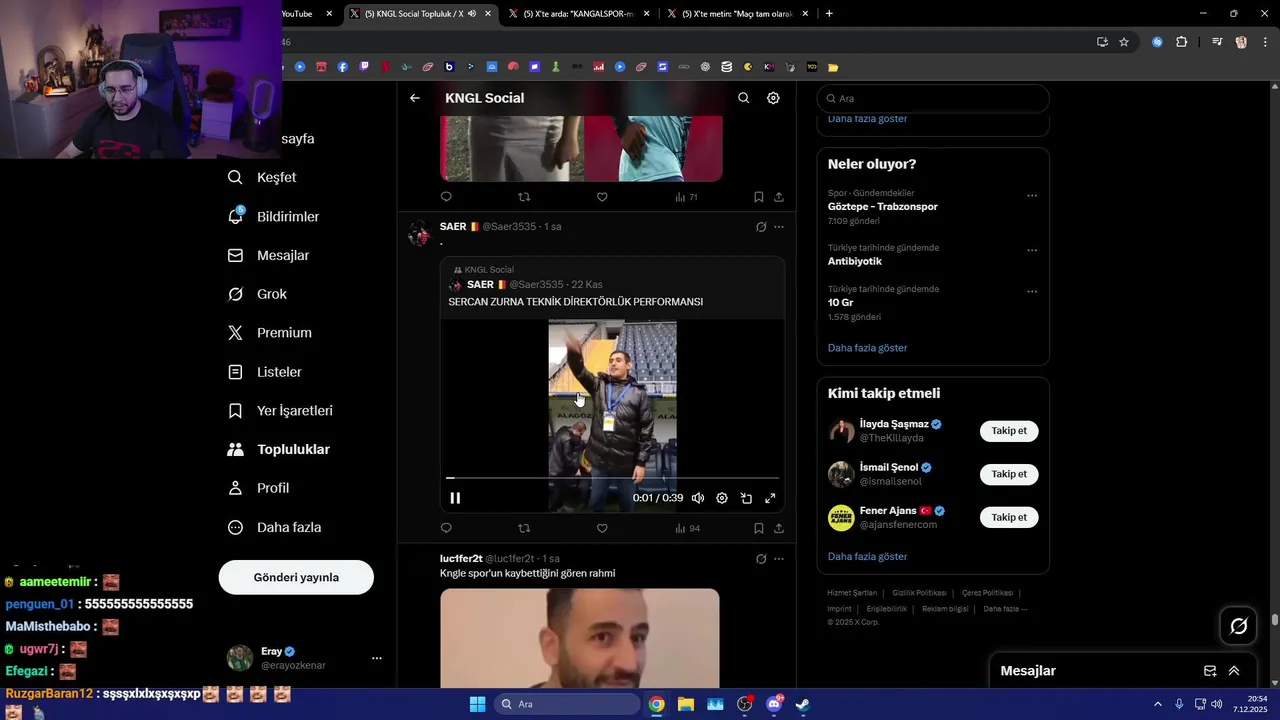Open Profil in the sidebar
Screen dimensions: 1280x720
point(259,488)
